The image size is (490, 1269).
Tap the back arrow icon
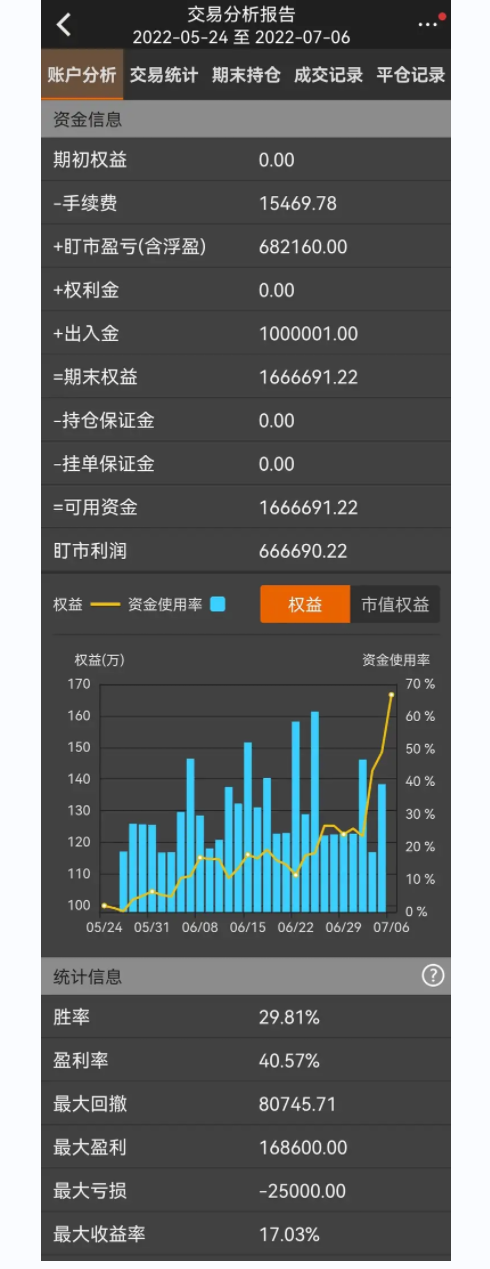[64, 25]
